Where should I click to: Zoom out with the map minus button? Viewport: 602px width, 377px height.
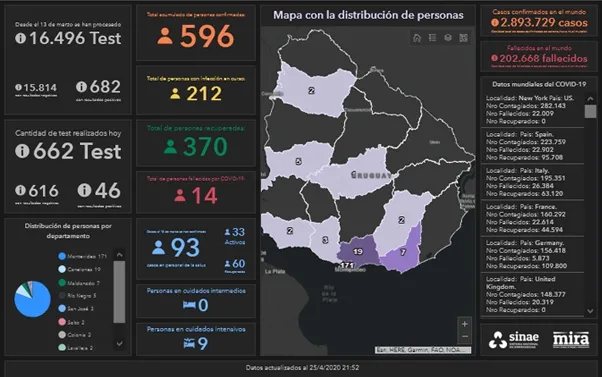pos(465,336)
